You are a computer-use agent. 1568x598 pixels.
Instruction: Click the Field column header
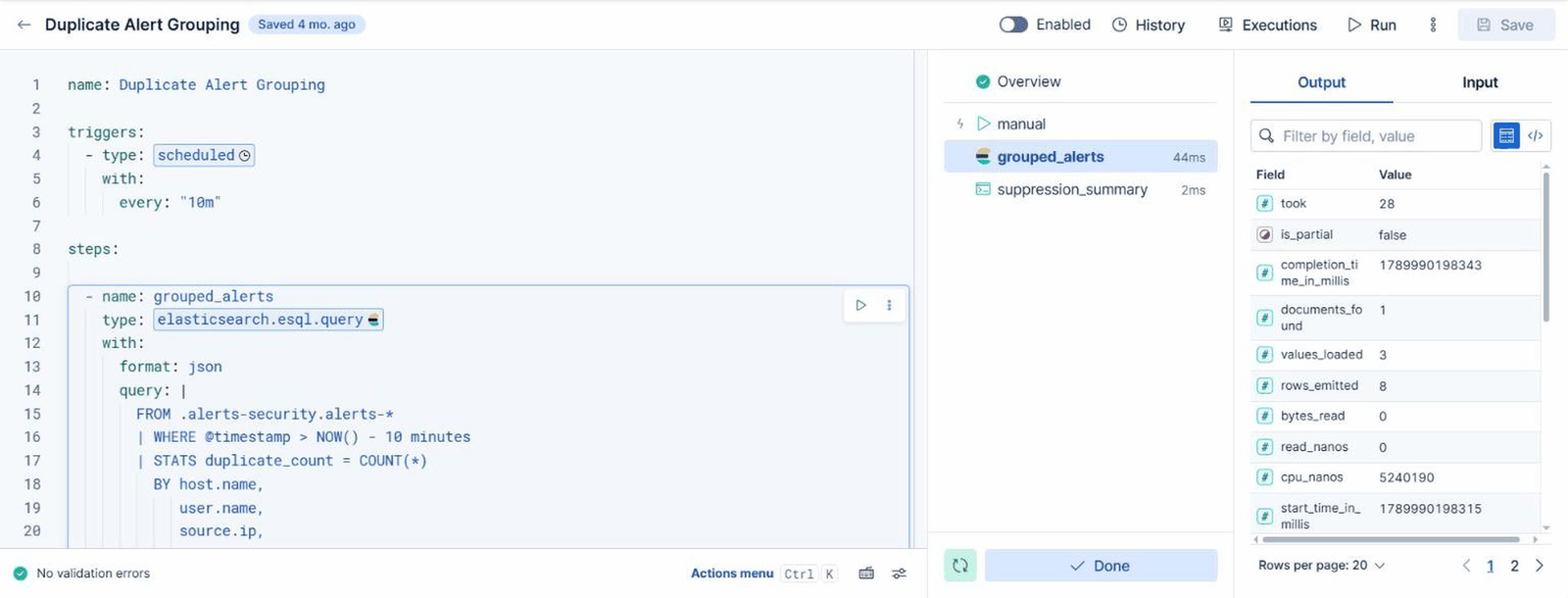(1270, 174)
